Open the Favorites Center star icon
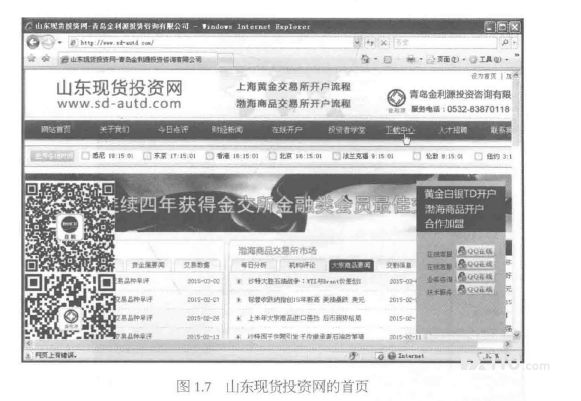Screen dimensions: 581x401 pos(32,58)
